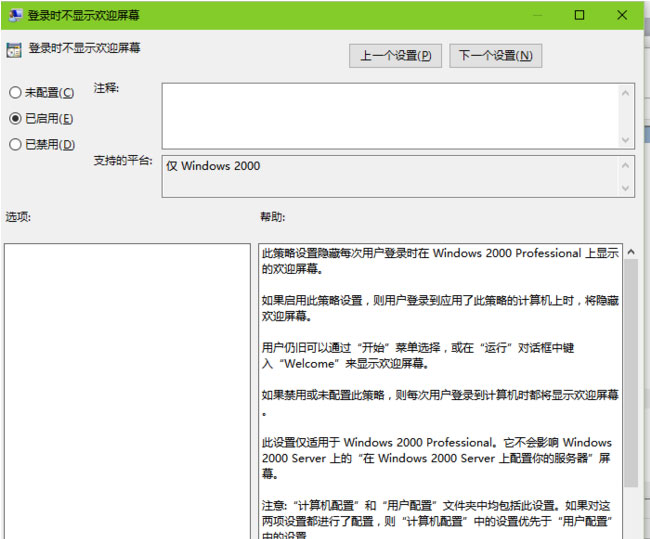Click the 登录时不显示欢迎屏幕 heading text
This screenshot has width=650, height=539.
pyautogui.click(x=85, y=48)
